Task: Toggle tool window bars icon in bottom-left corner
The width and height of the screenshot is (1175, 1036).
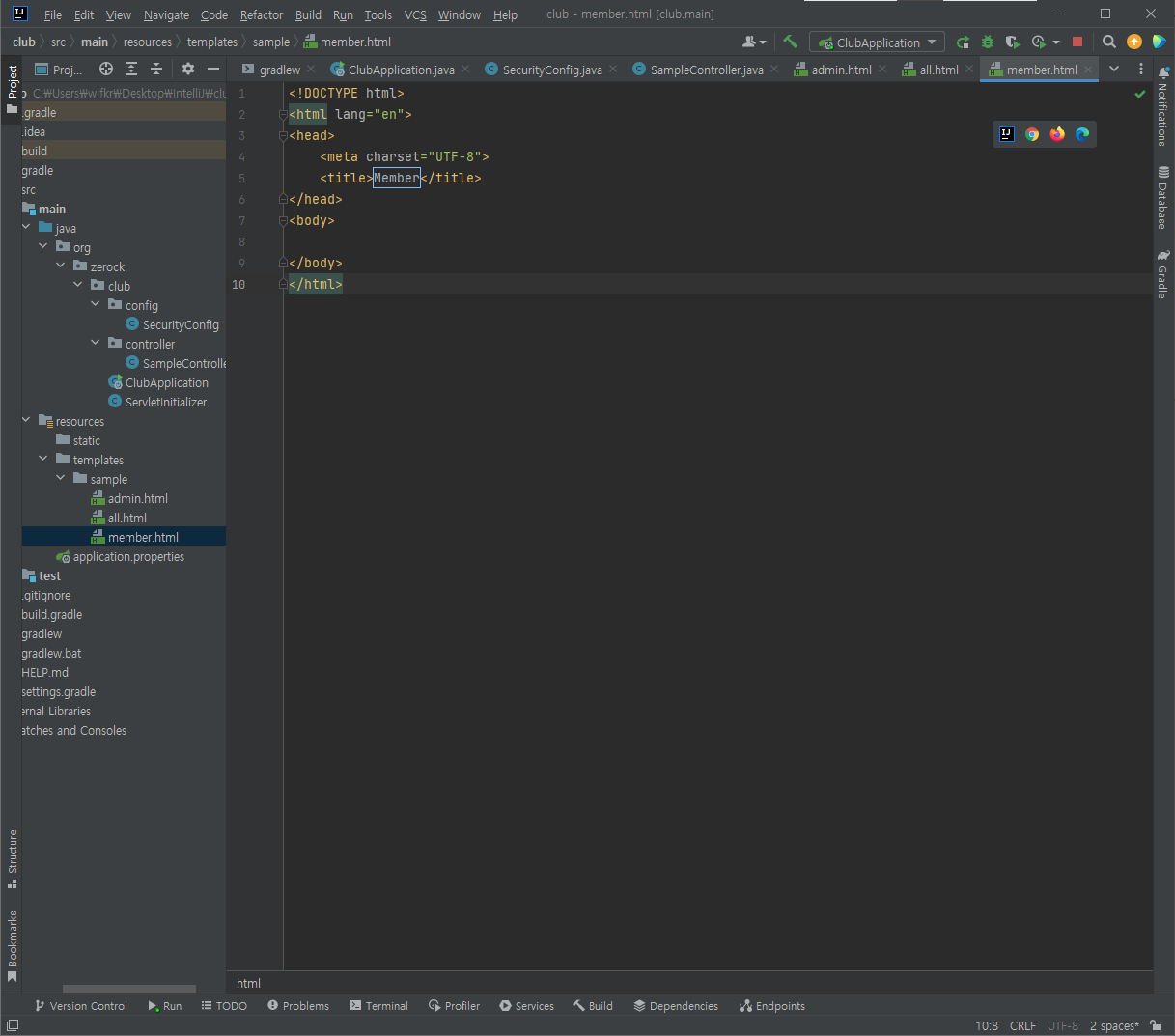Action: pos(13,1025)
